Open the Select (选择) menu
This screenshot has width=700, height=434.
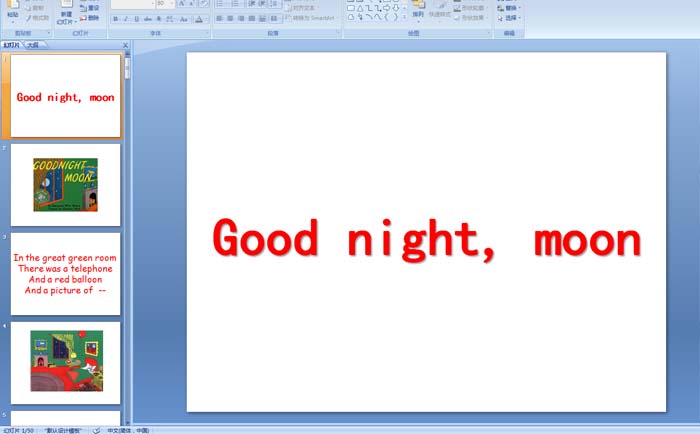pos(509,18)
